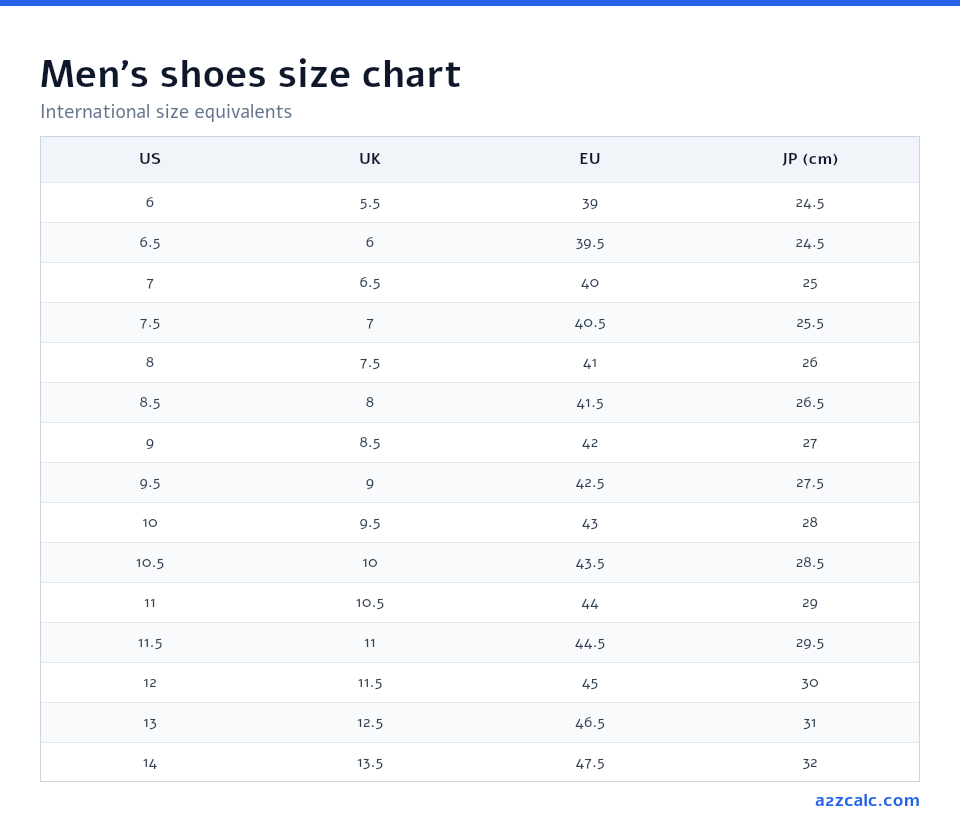Click the JP (cm) column header
Viewport: 960px width, 826px height.
(x=810, y=159)
